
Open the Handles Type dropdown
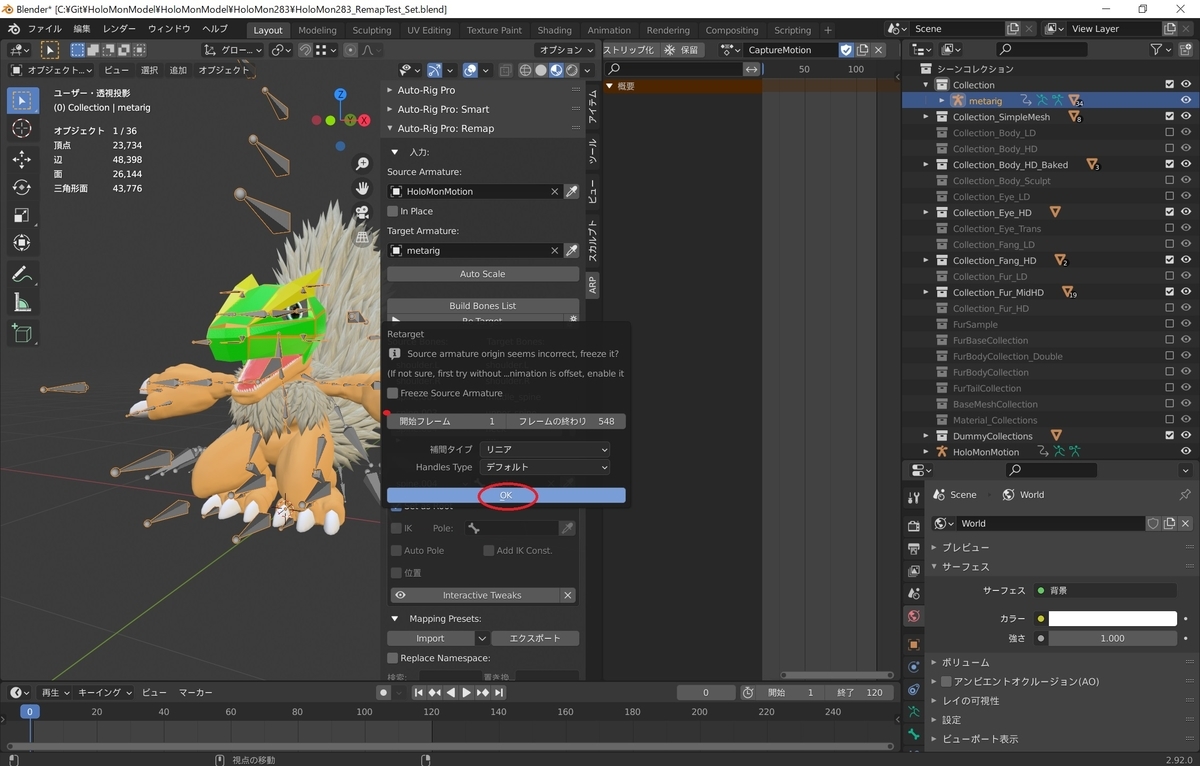point(545,467)
